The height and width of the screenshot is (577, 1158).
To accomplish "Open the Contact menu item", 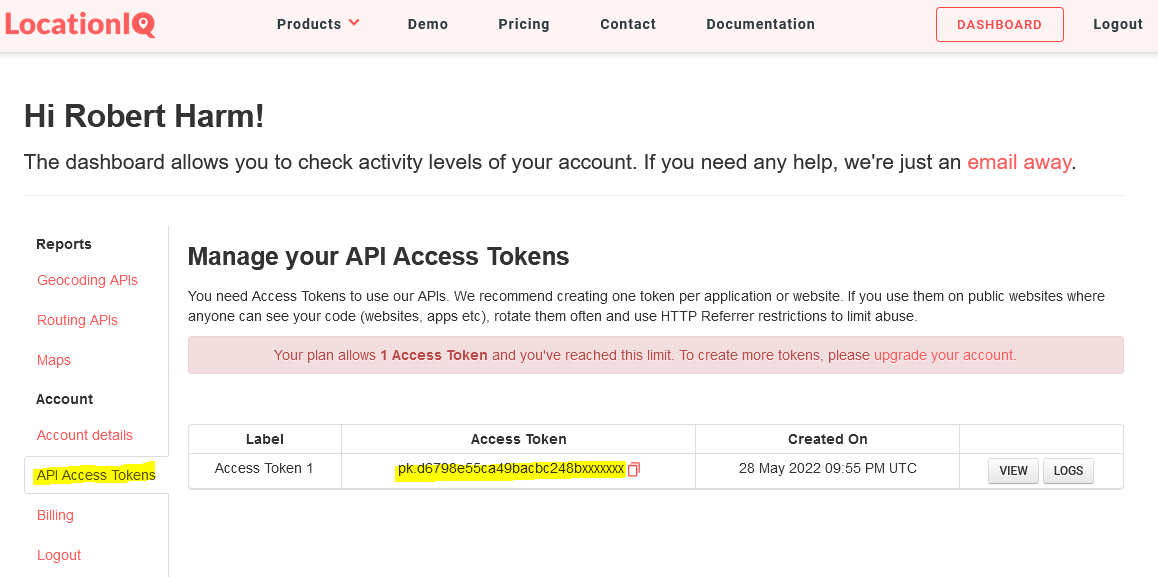I will (628, 24).
